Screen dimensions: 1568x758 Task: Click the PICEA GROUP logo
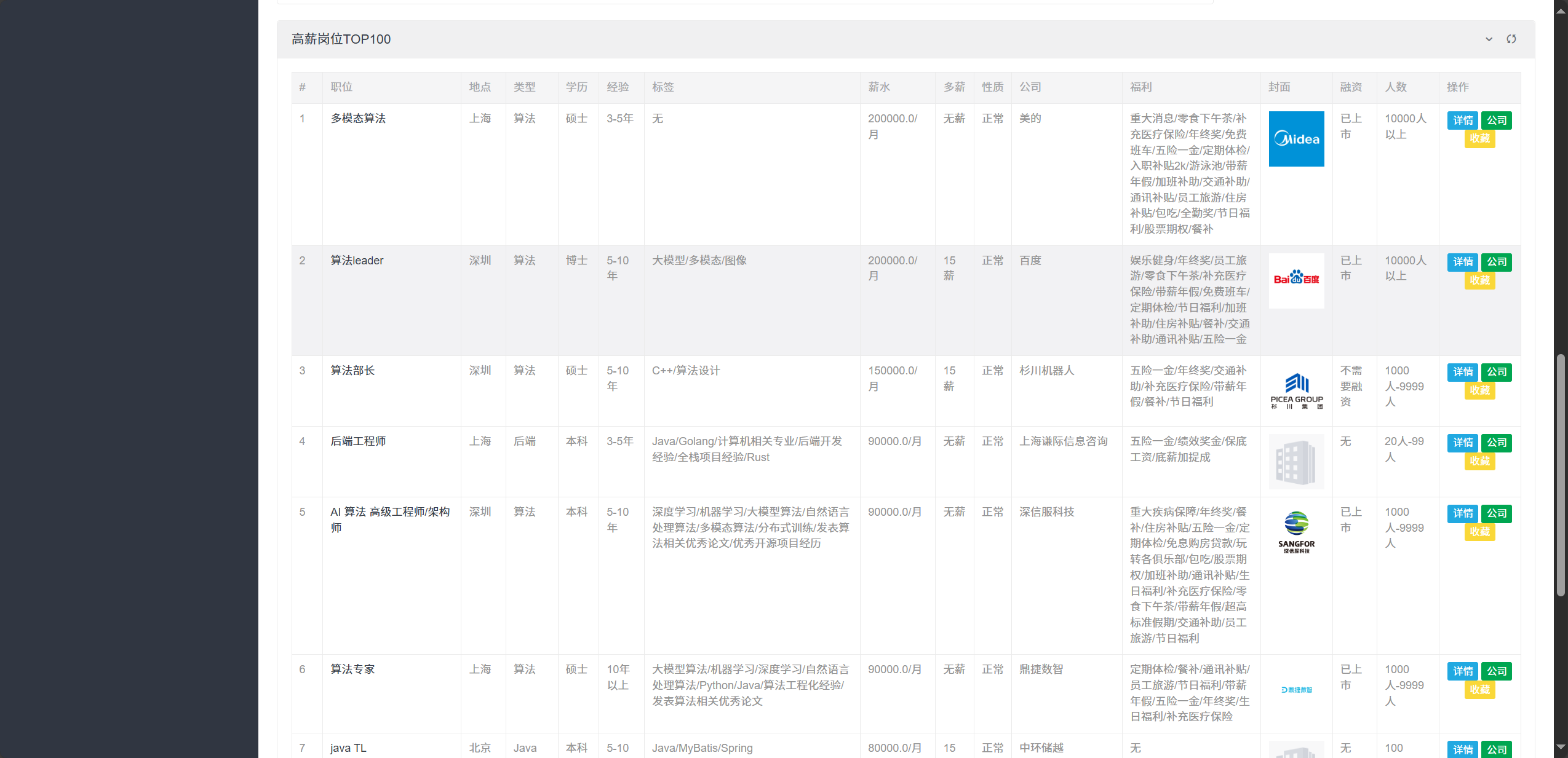point(1296,391)
